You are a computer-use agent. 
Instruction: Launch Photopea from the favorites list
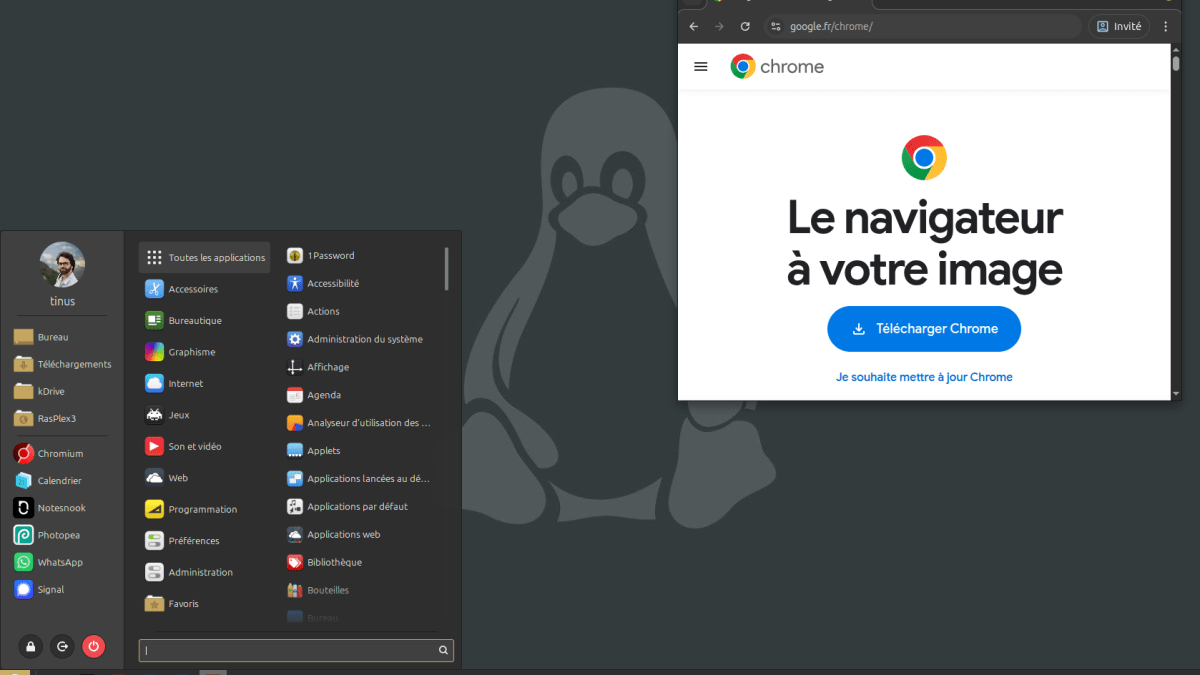click(x=58, y=536)
